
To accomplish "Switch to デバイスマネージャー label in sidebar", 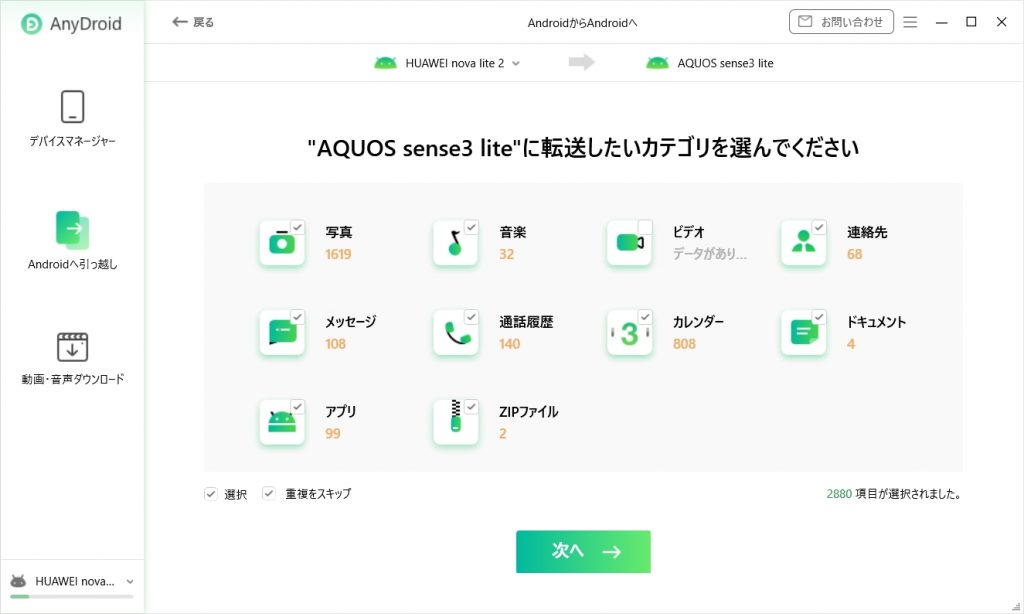I will (72, 141).
